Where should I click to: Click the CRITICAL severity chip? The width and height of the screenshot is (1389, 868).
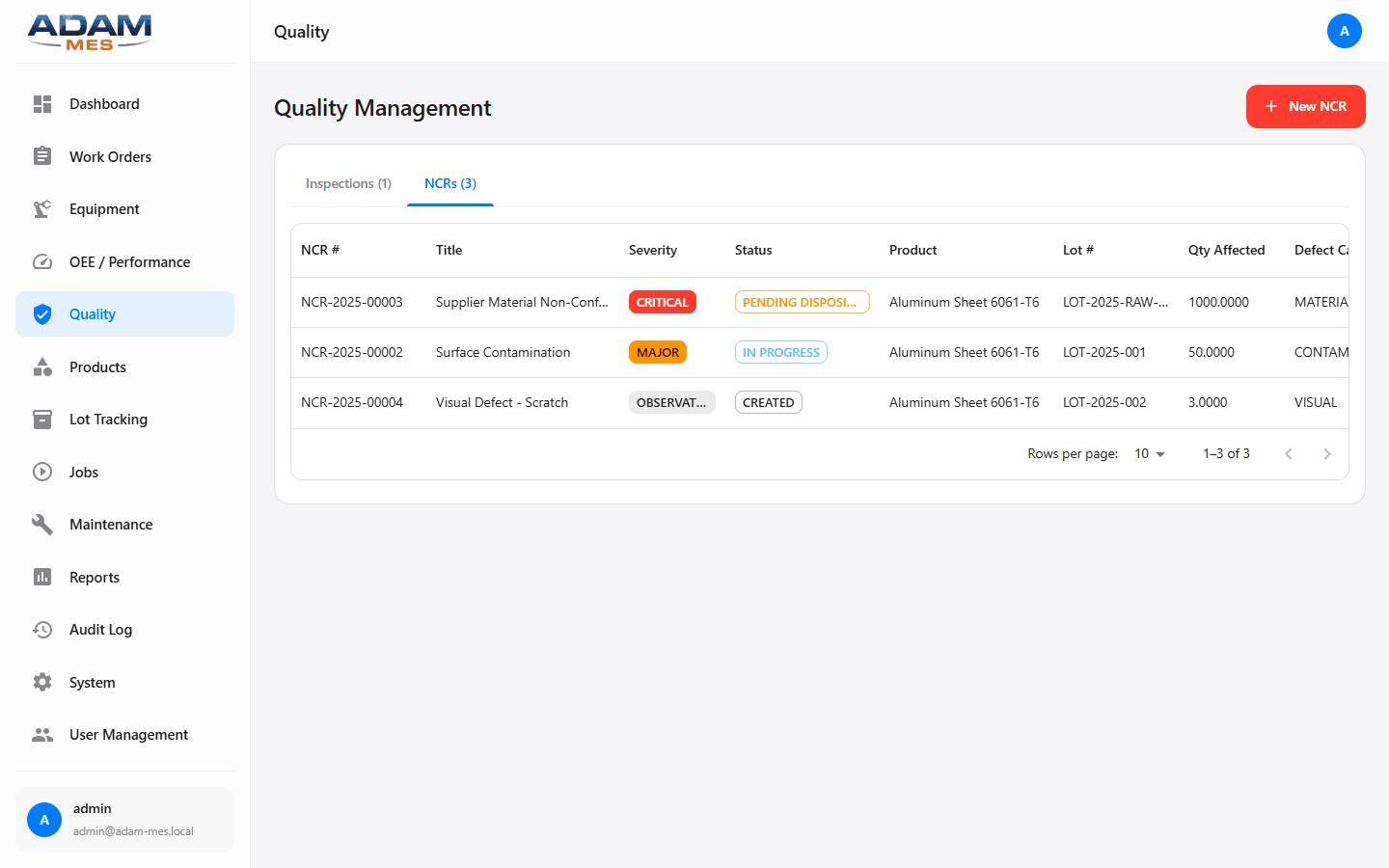[x=662, y=302]
